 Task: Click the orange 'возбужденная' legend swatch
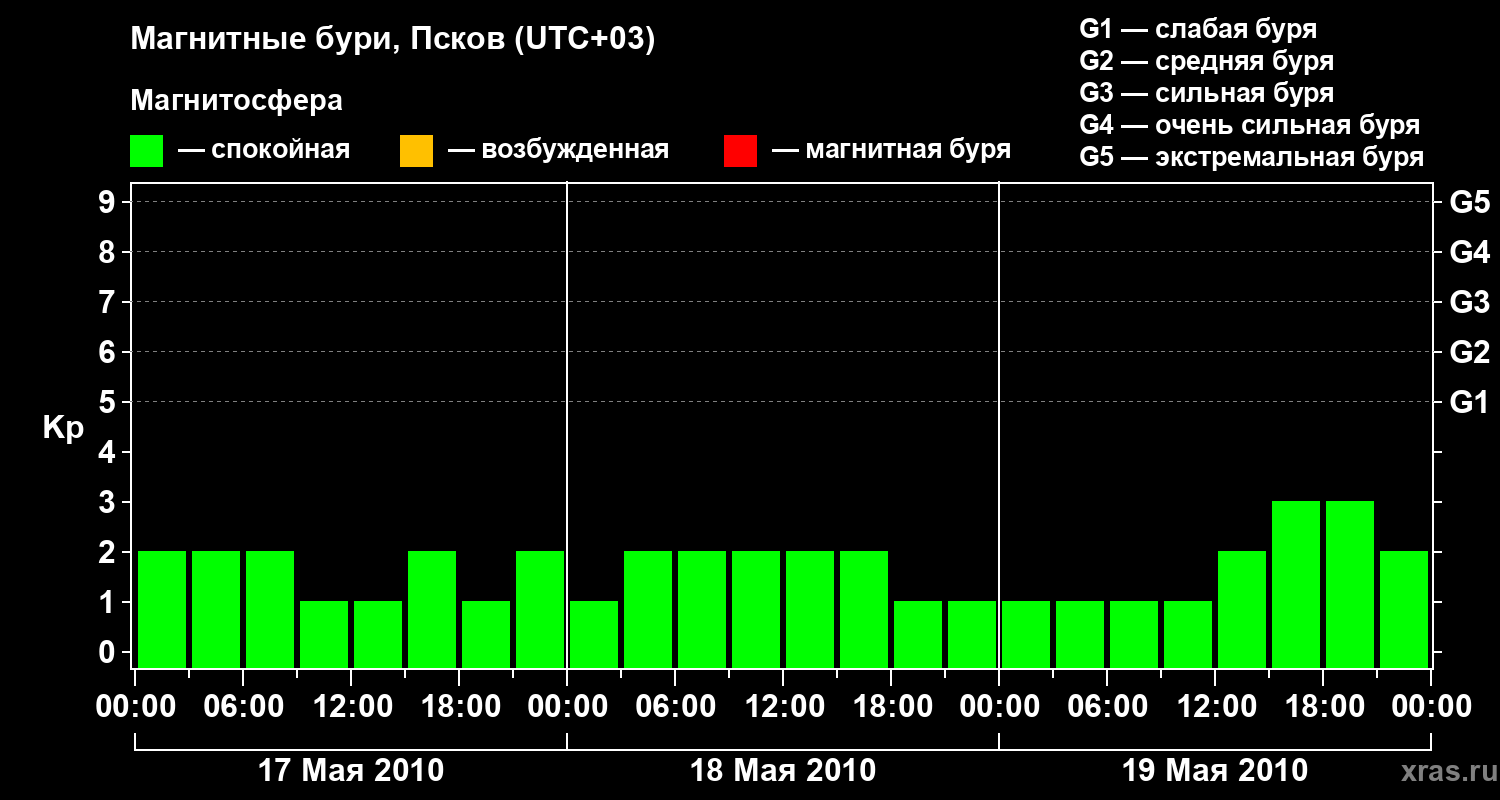(416, 151)
